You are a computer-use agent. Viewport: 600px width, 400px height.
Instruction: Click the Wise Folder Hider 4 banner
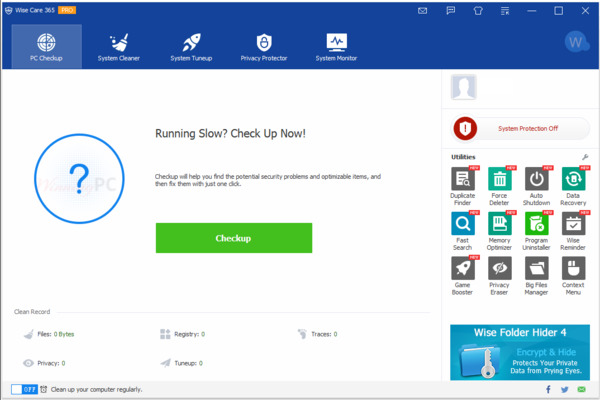520,352
